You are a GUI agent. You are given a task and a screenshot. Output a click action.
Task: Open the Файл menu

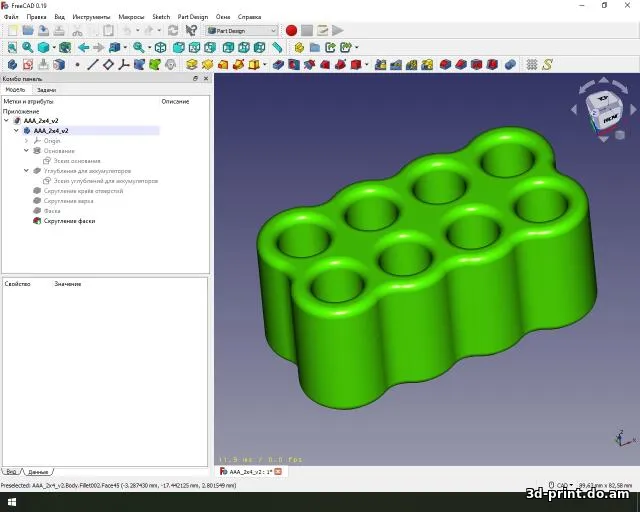(x=11, y=17)
